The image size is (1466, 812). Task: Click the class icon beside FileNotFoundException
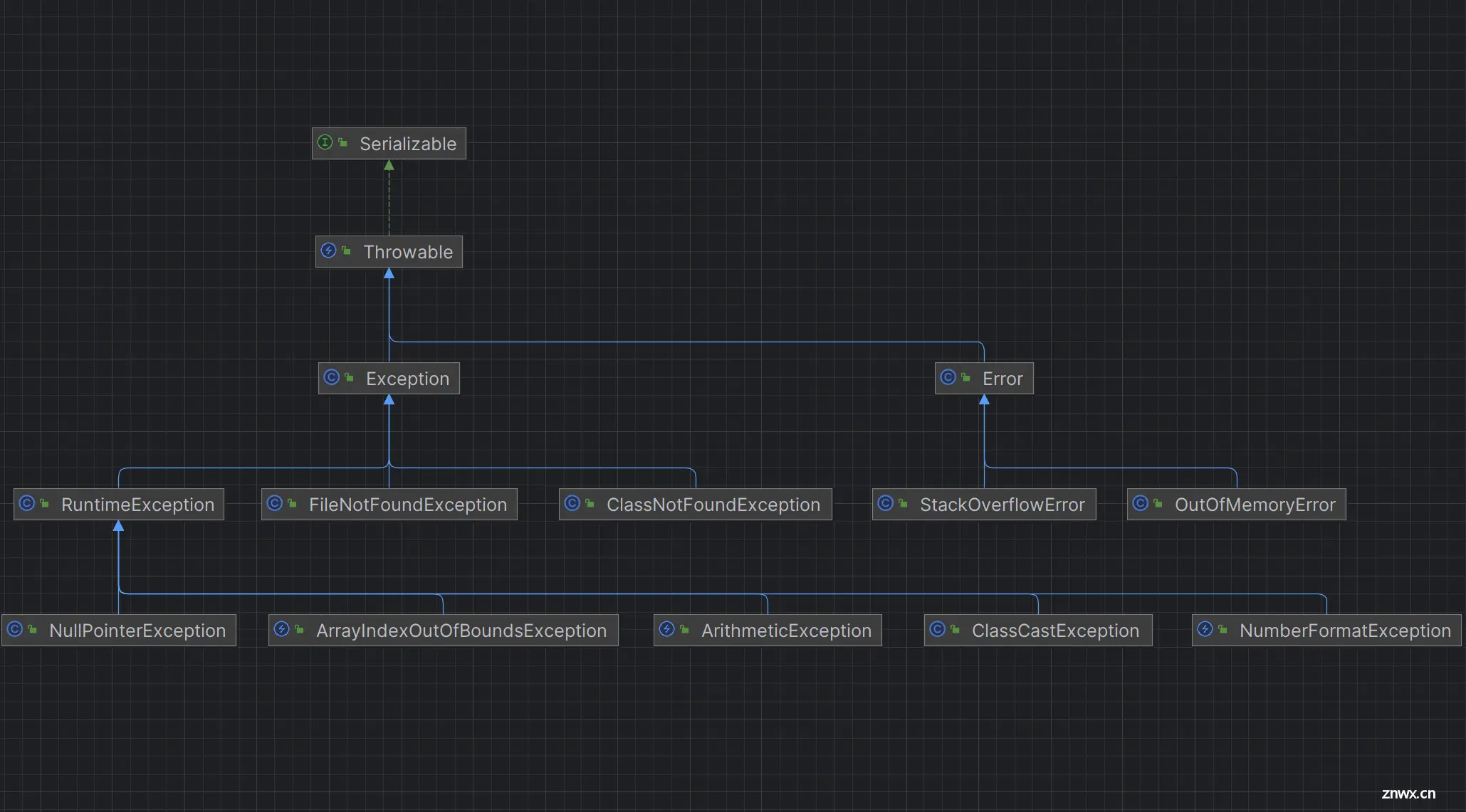click(x=274, y=503)
